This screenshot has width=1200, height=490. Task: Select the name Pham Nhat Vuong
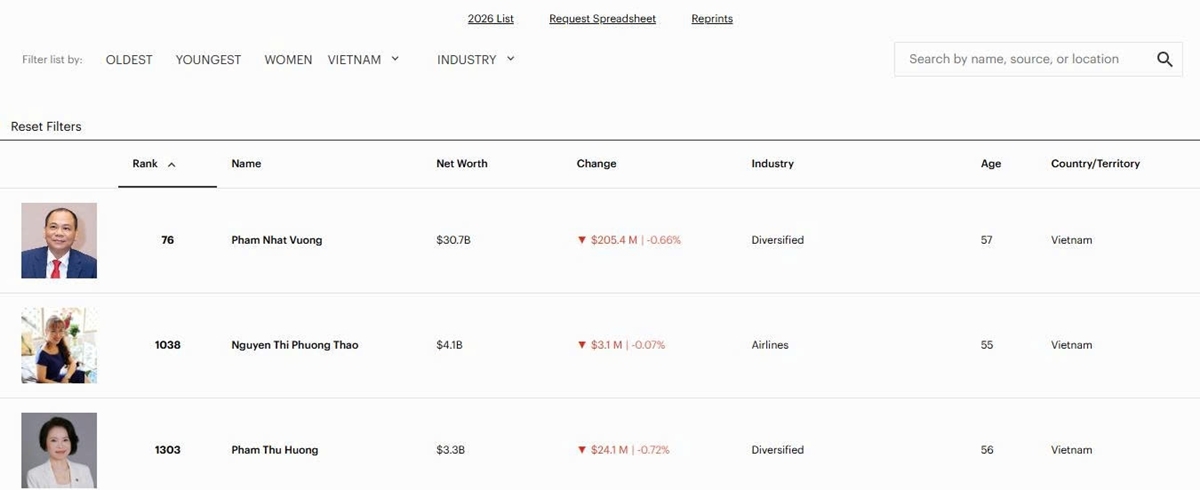(276, 240)
